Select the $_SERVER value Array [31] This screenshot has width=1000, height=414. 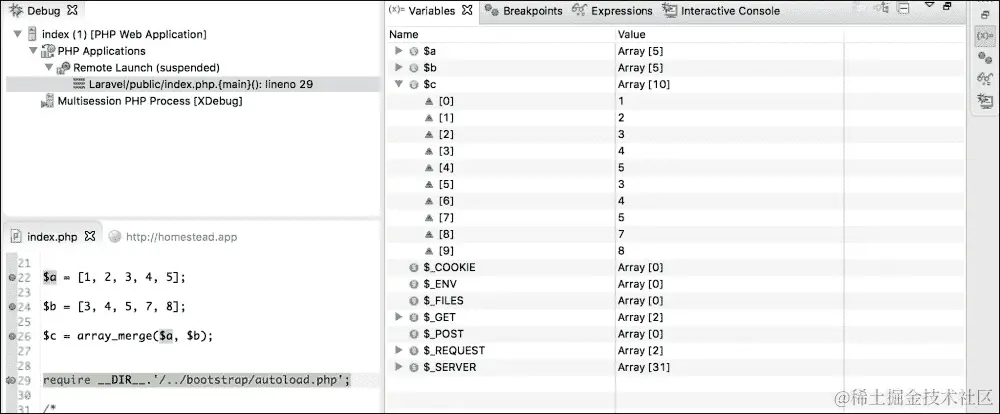tap(643, 367)
